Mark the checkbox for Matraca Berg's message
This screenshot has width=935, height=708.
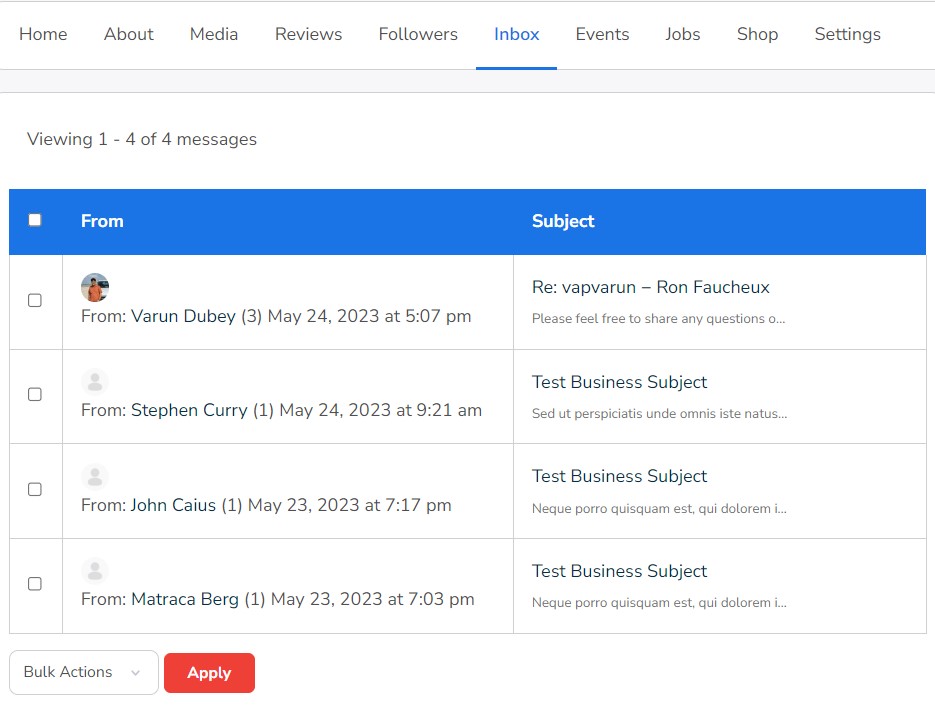pos(35,584)
